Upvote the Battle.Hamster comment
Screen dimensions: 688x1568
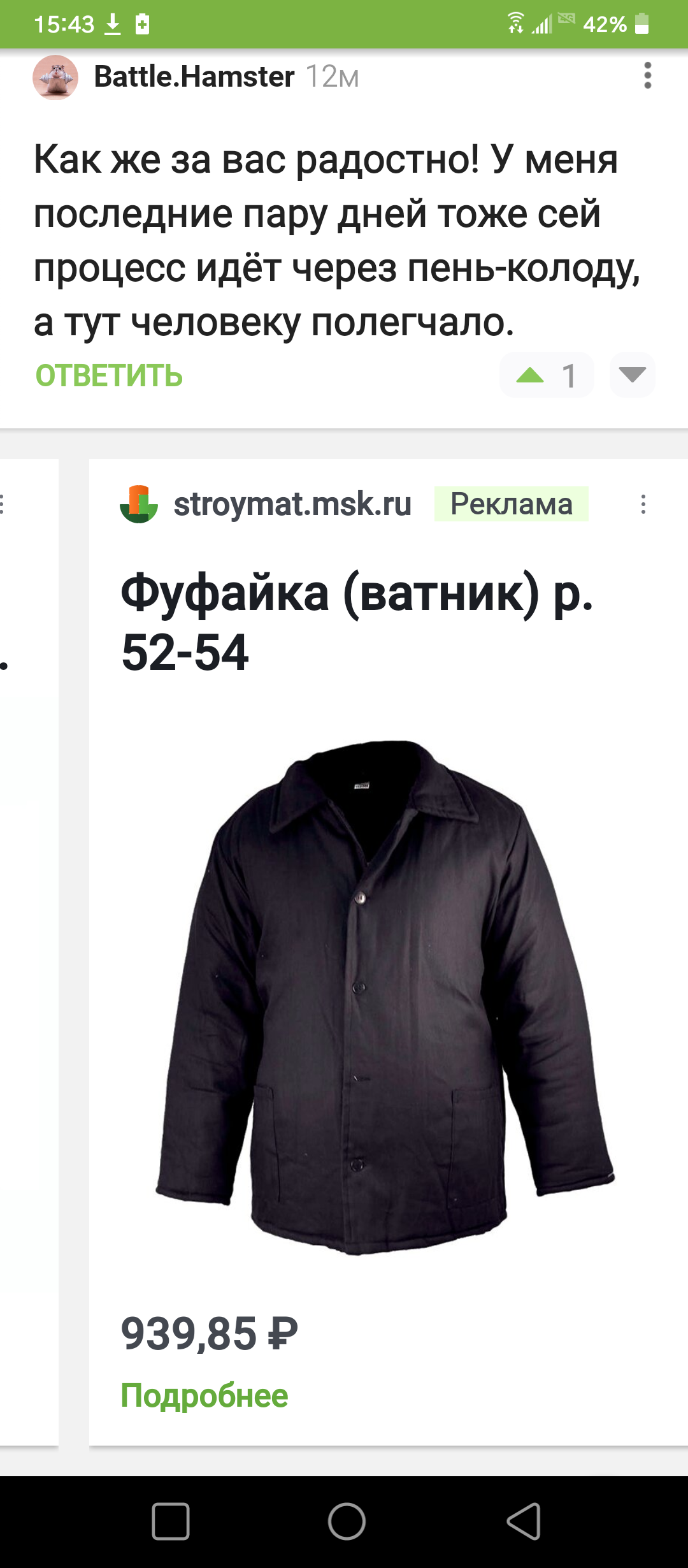tap(530, 375)
